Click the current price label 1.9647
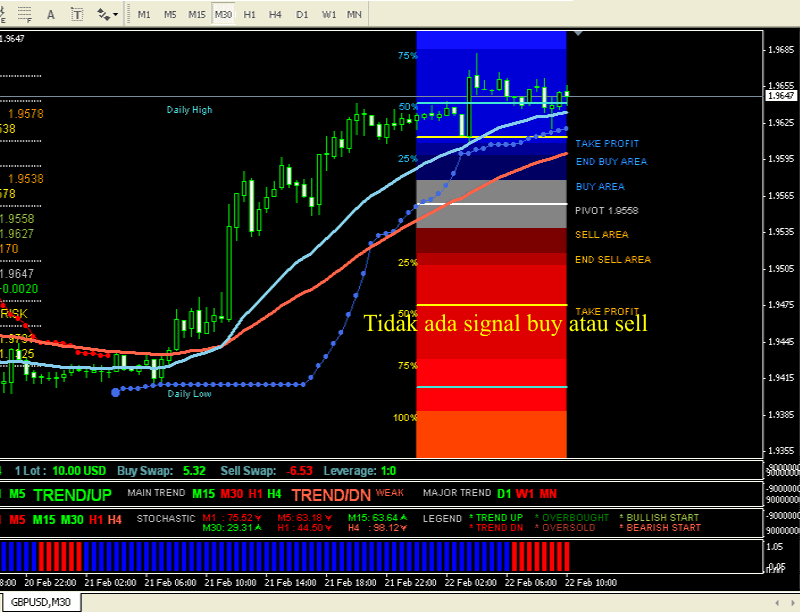 coord(780,97)
